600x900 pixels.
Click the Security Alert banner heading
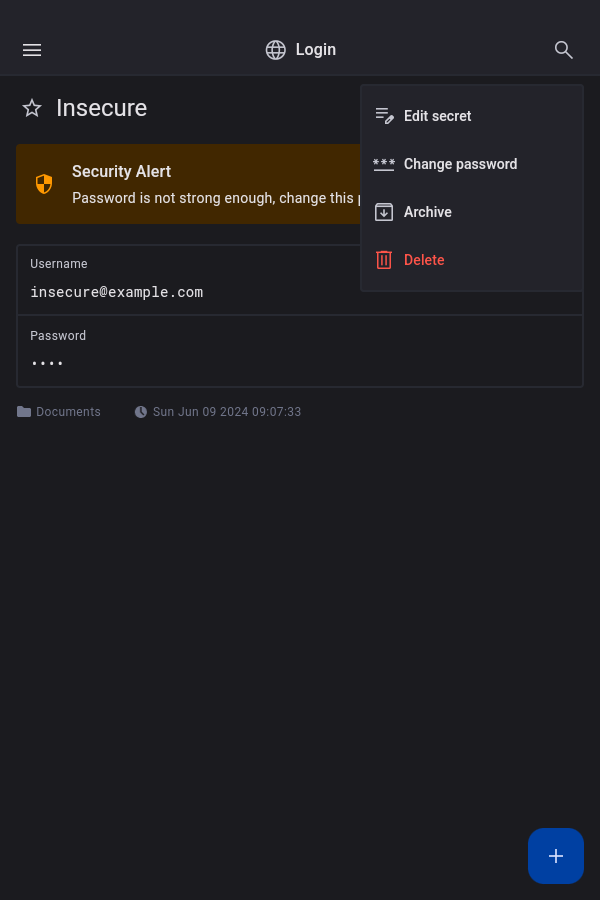tap(121, 172)
